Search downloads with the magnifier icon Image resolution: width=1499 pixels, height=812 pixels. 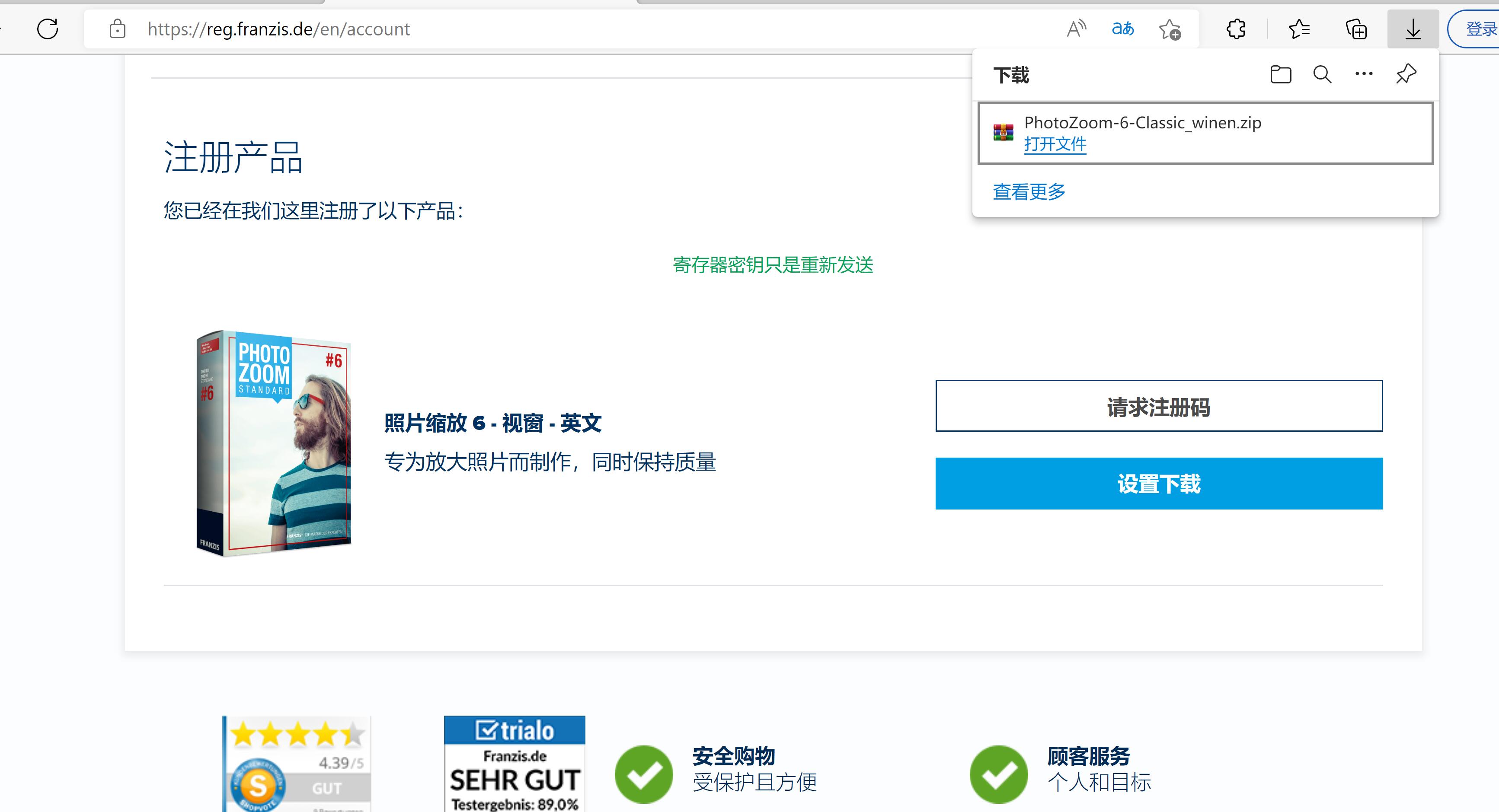[x=1322, y=74]
